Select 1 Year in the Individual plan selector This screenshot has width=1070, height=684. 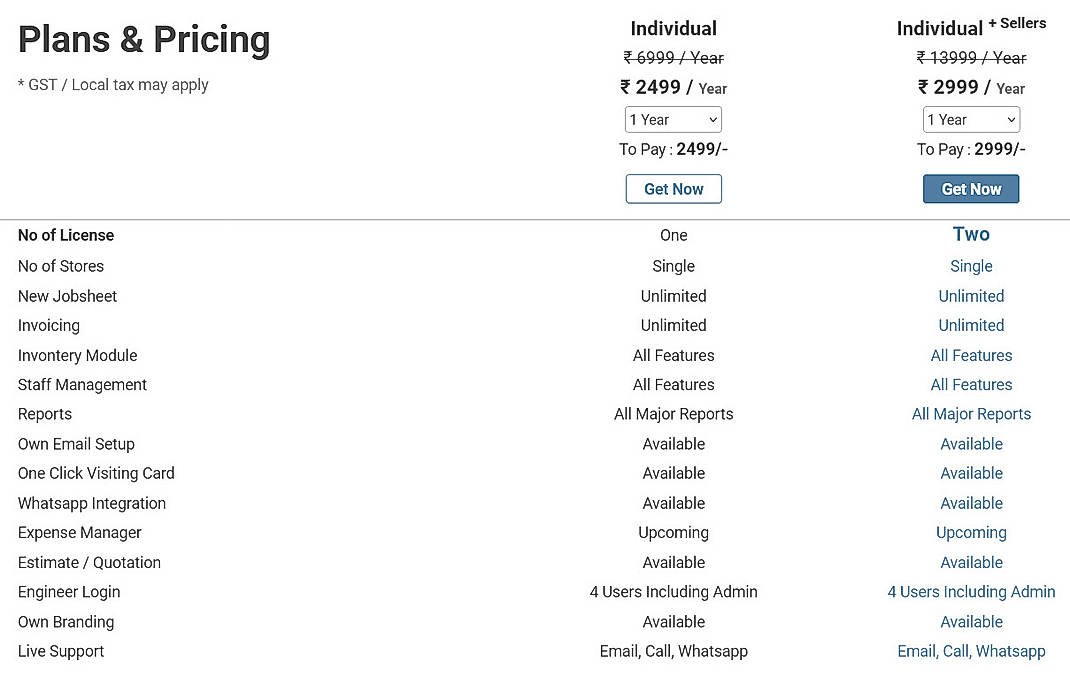click(673, 119)
